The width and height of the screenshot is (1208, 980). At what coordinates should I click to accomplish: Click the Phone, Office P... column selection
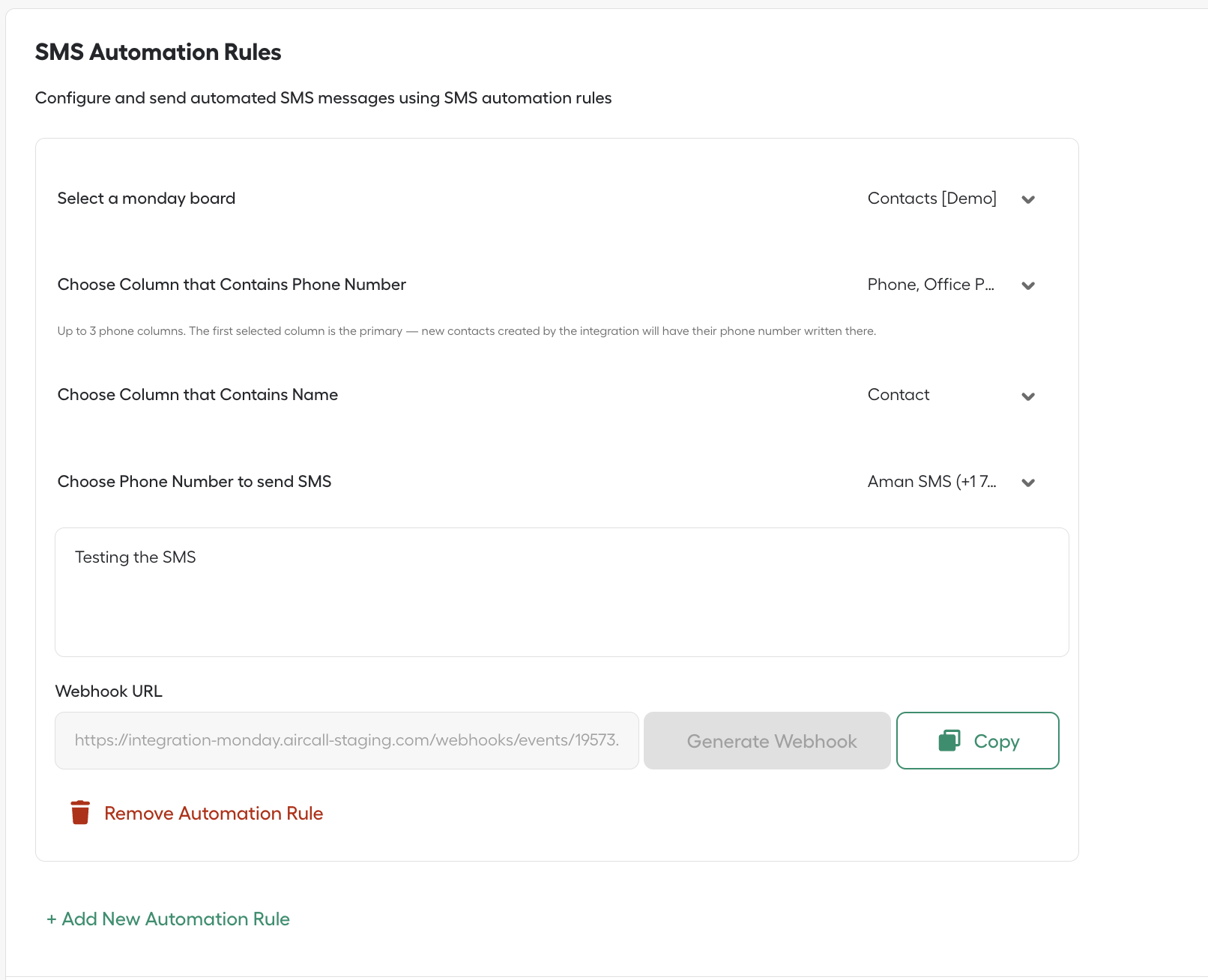pos(931,285)
